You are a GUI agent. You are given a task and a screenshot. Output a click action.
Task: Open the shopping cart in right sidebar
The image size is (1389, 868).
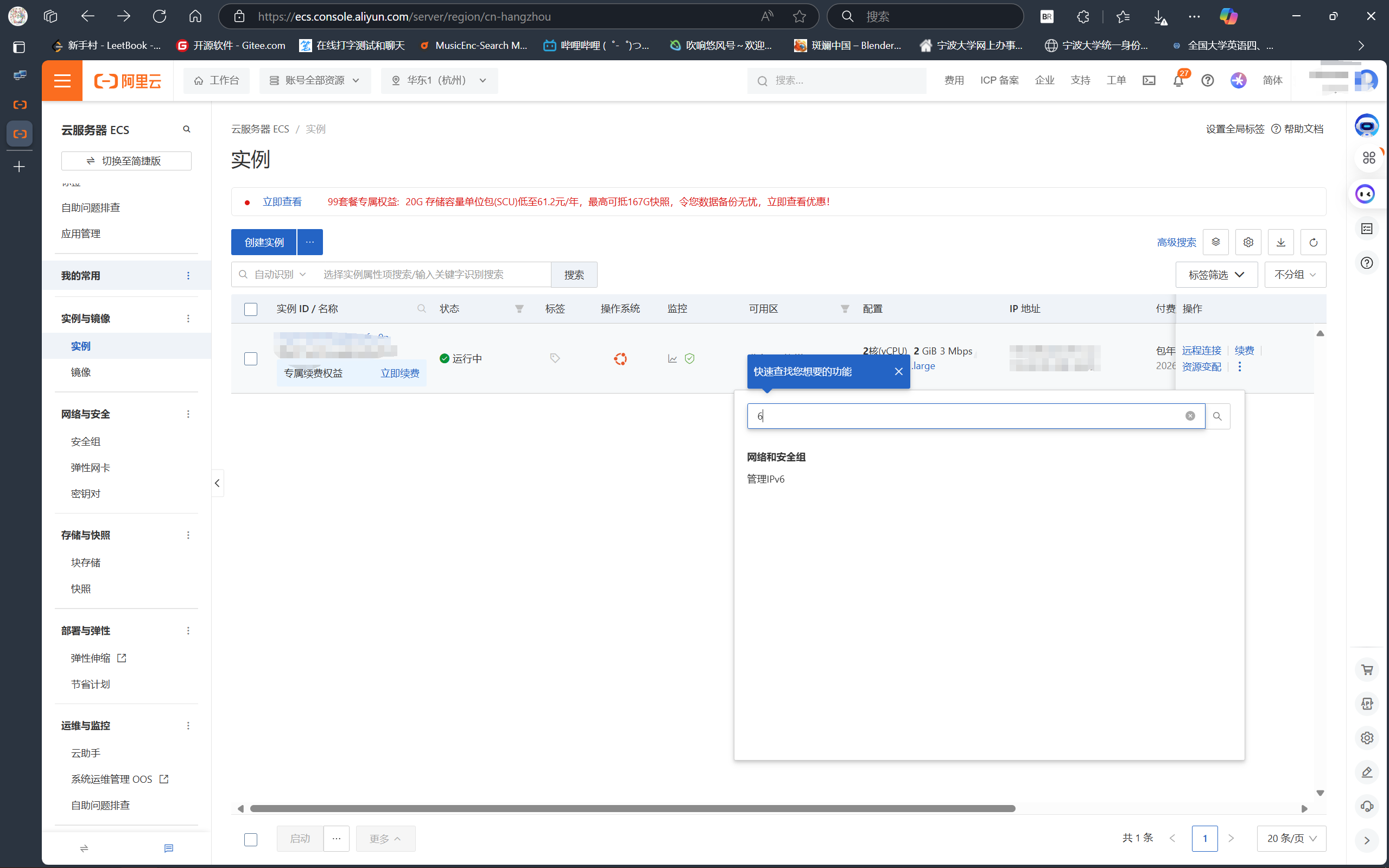coord(1367,670)
